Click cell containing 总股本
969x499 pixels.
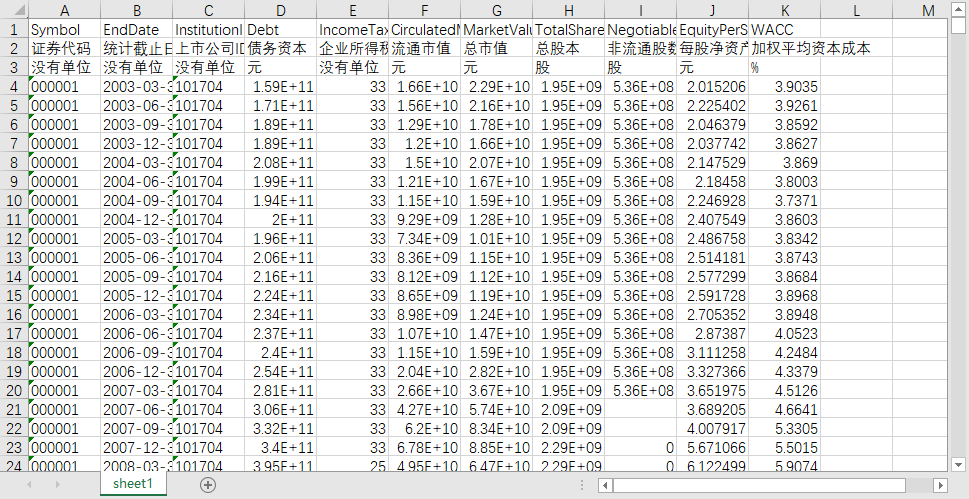point(569,48)
